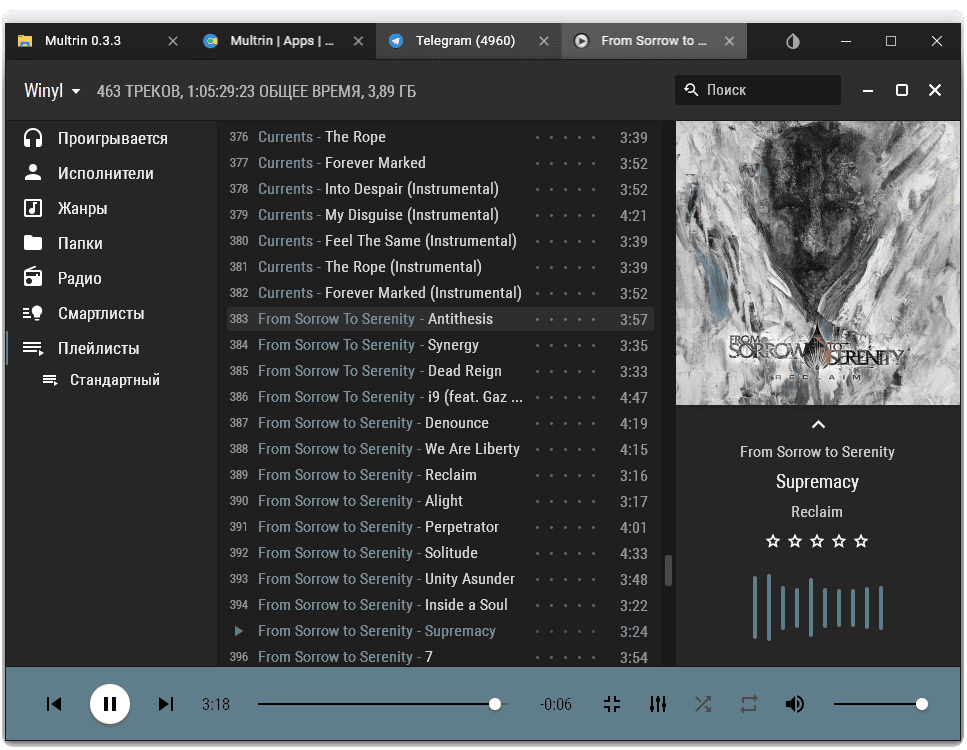The height and width of the screenshot is (750, 967).
Task: Switch to the From Sorrow to tab
Action: [654, 41]
